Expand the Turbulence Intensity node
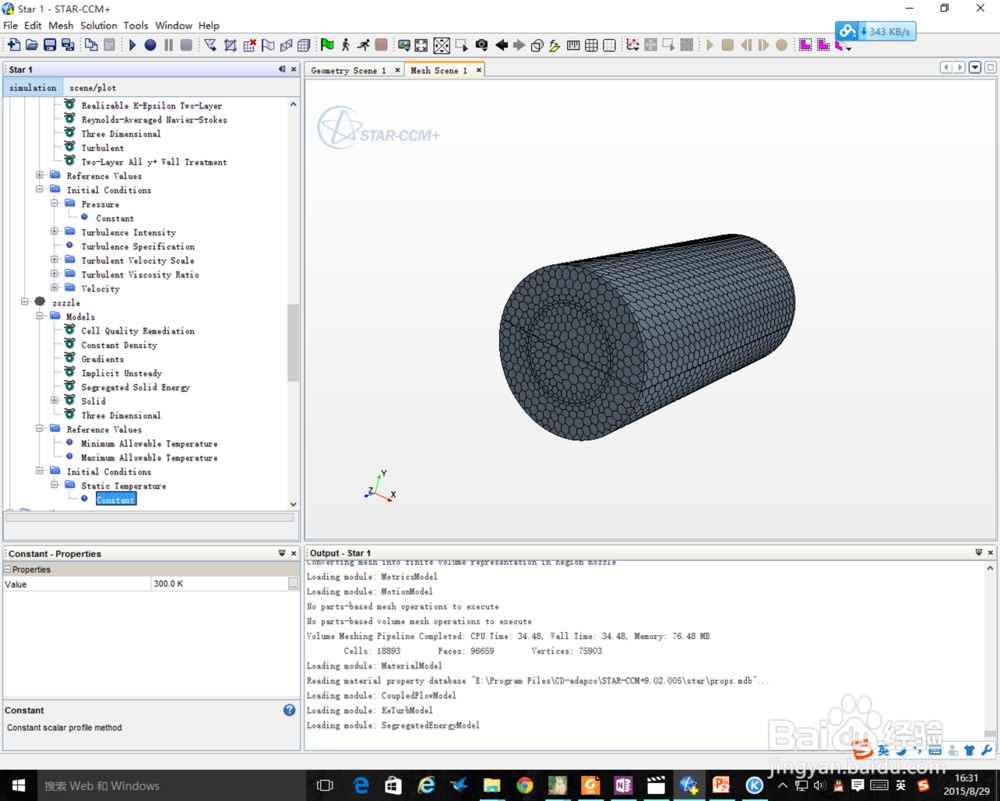1000x801 pixels. pos(54,231)
